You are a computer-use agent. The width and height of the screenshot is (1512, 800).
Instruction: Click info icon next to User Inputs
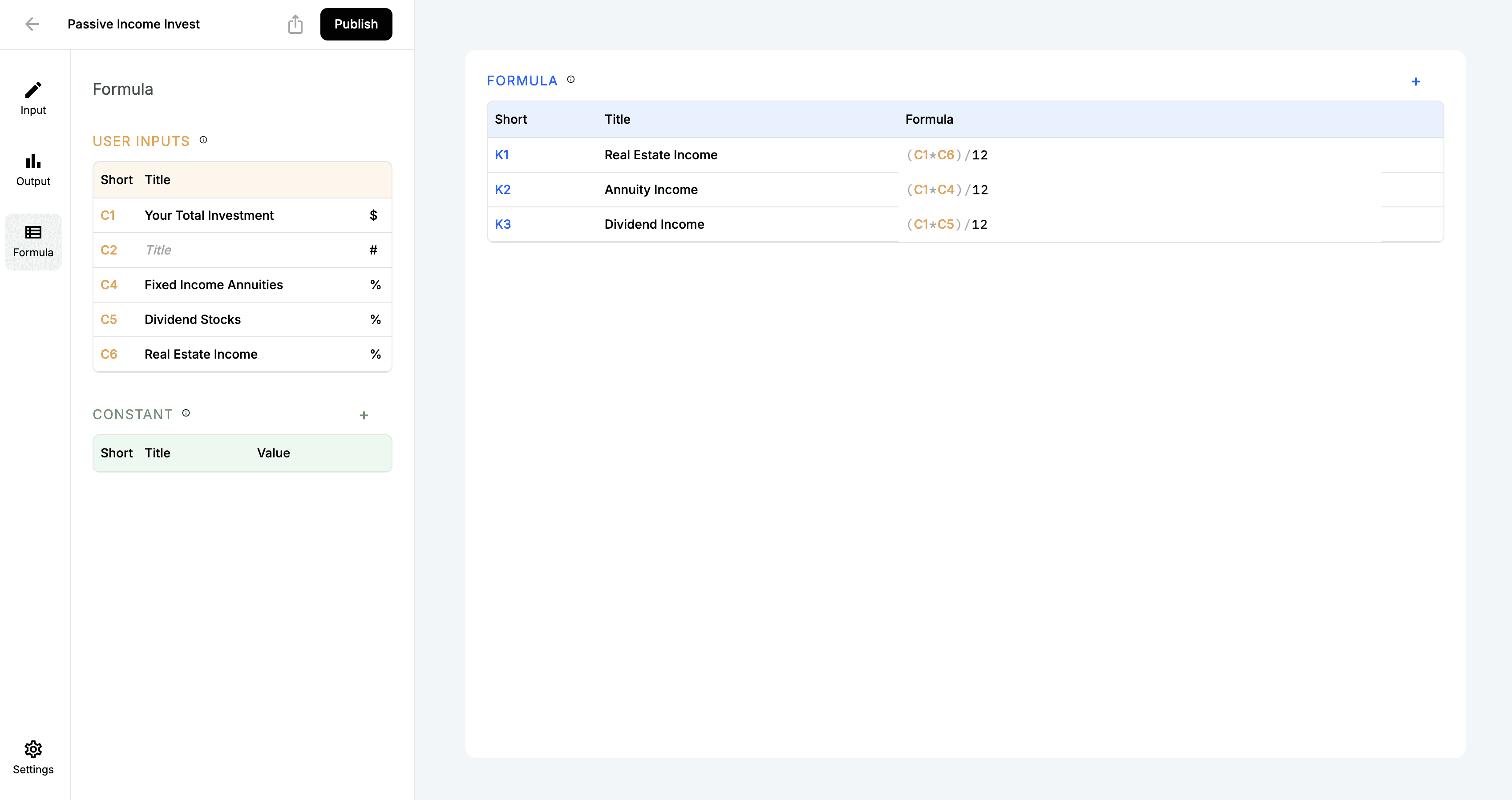coord(203,140)
